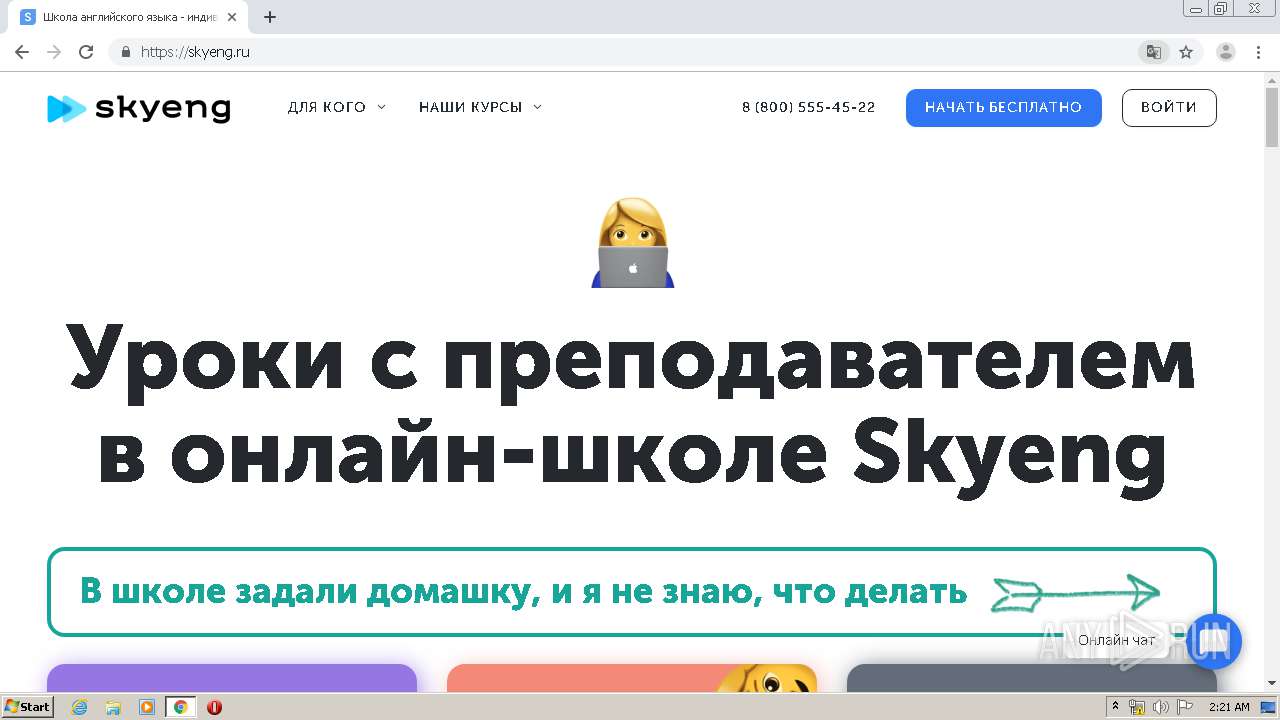The height and width of the screenshot is (720, 1280).
Task: Go forward in browser history
Action: pos(54,52)
